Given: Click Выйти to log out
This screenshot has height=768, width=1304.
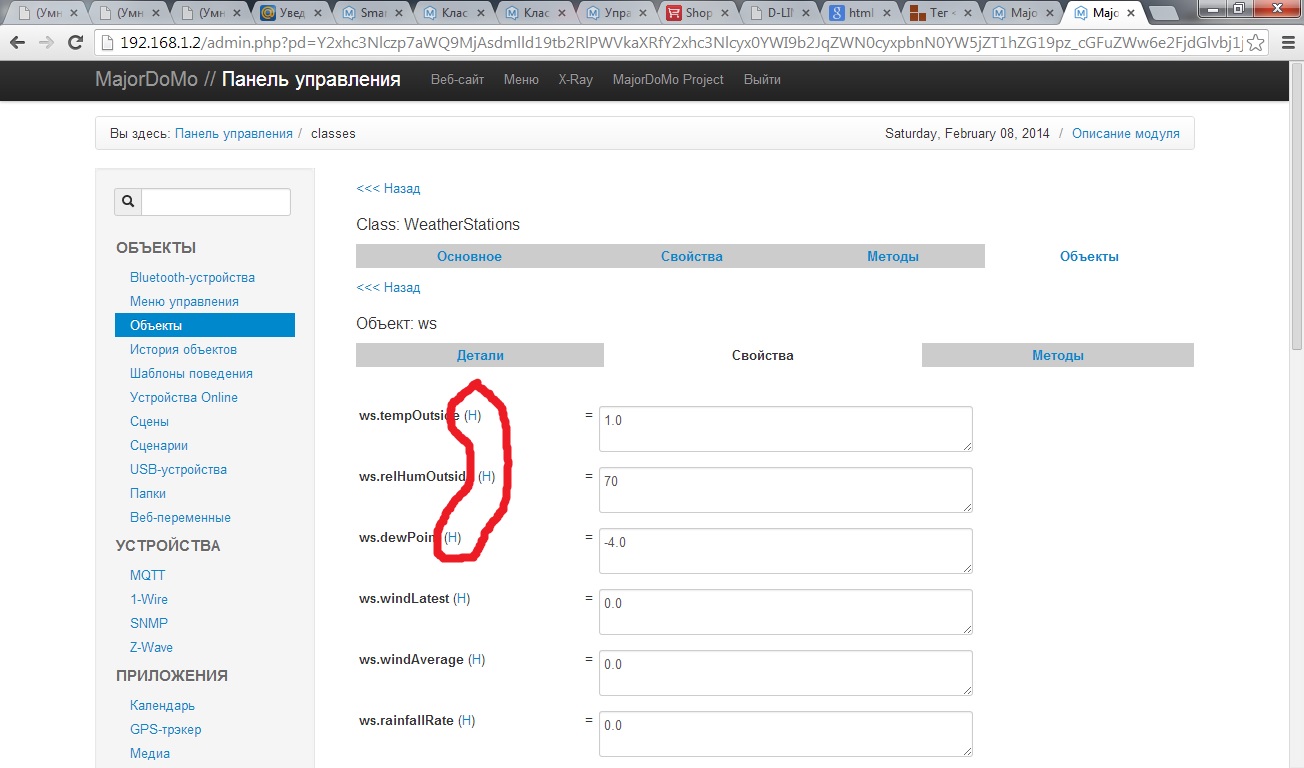Looking at the screenshot, I should (762, 80).
